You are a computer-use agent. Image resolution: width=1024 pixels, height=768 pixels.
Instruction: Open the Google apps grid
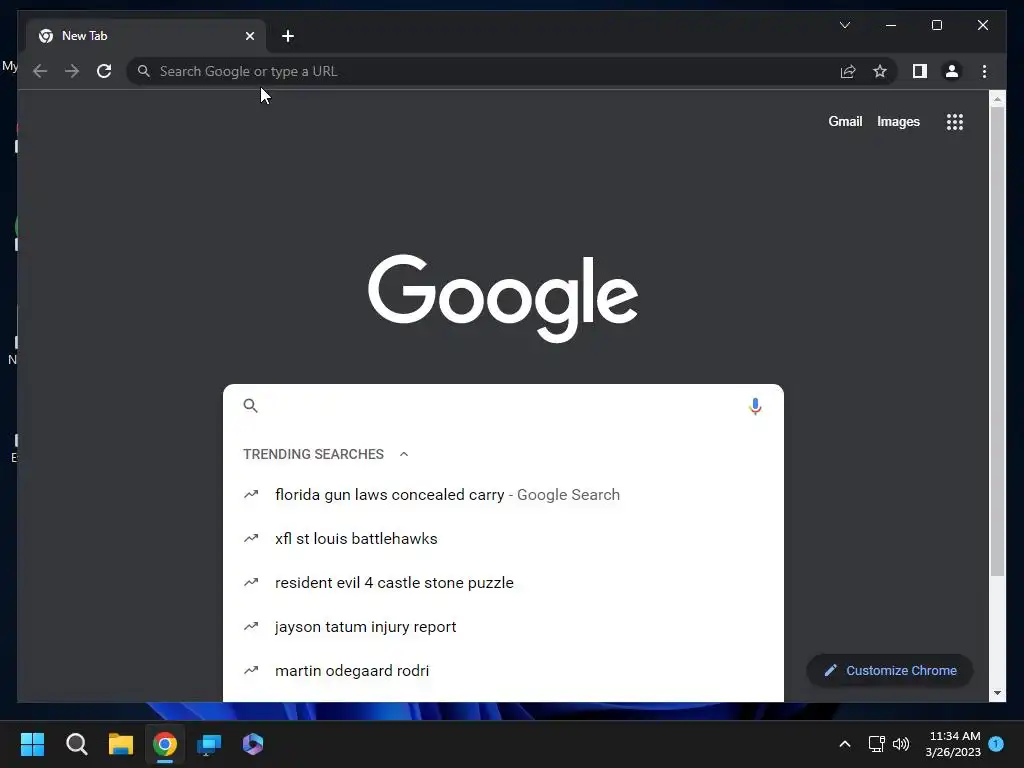955,121
